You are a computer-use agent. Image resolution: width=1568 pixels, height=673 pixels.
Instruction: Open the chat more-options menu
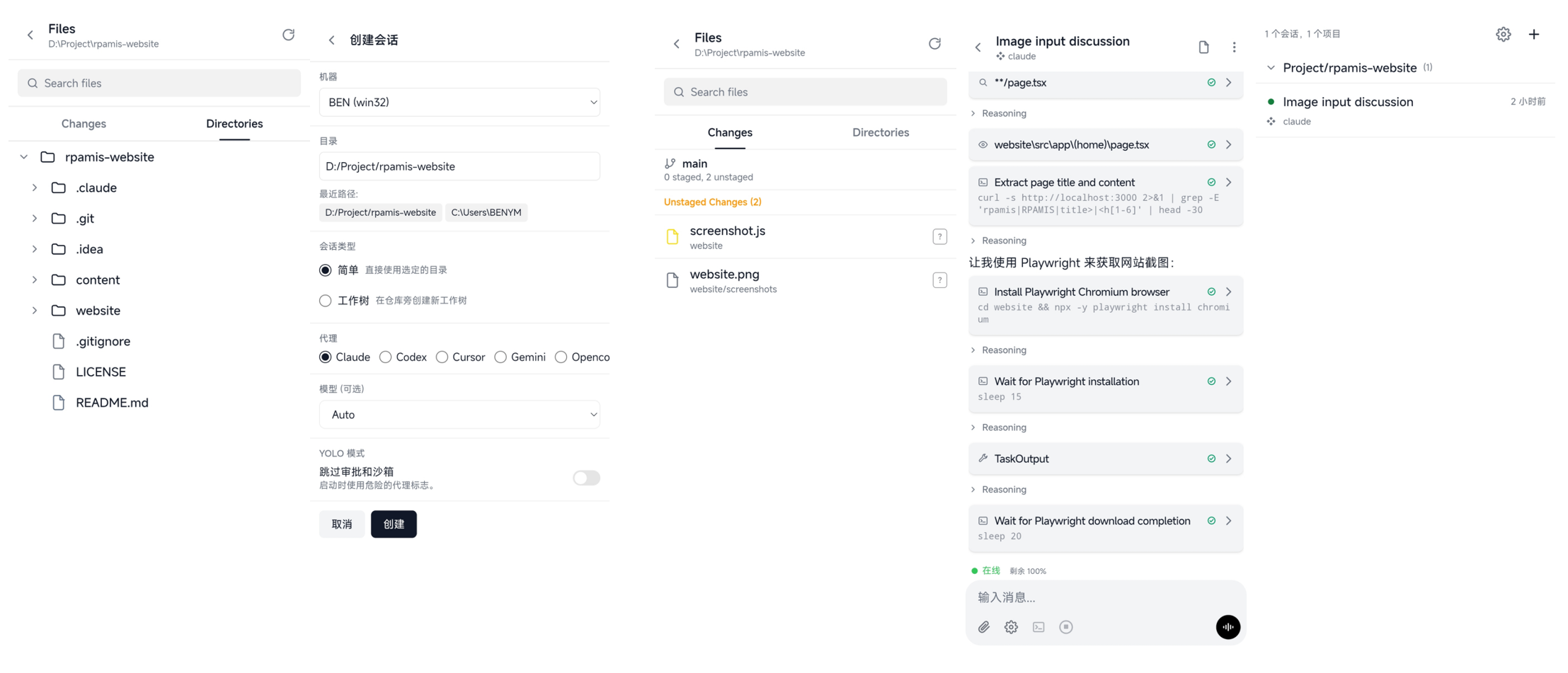[x=1234, y=47]
